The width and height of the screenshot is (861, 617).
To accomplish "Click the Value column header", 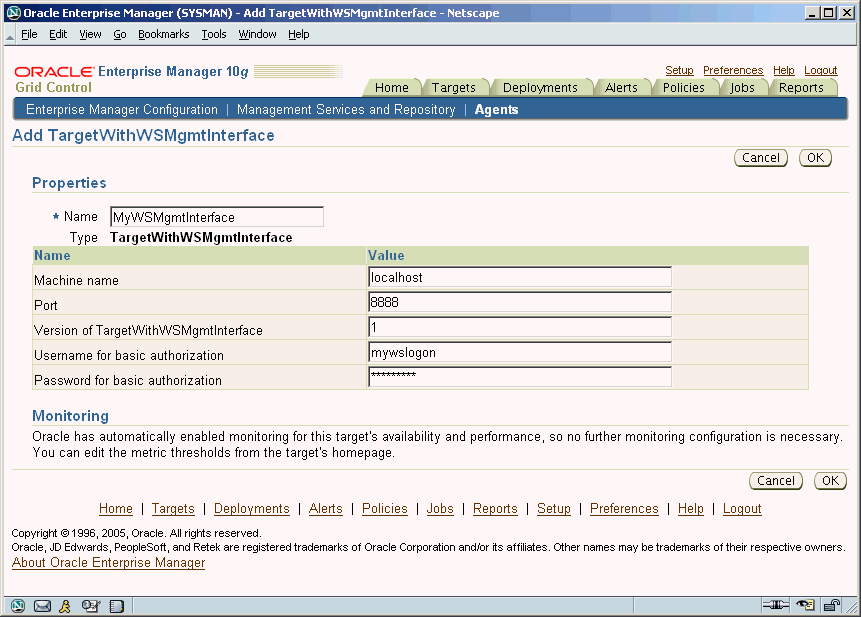I will [386, 256].
